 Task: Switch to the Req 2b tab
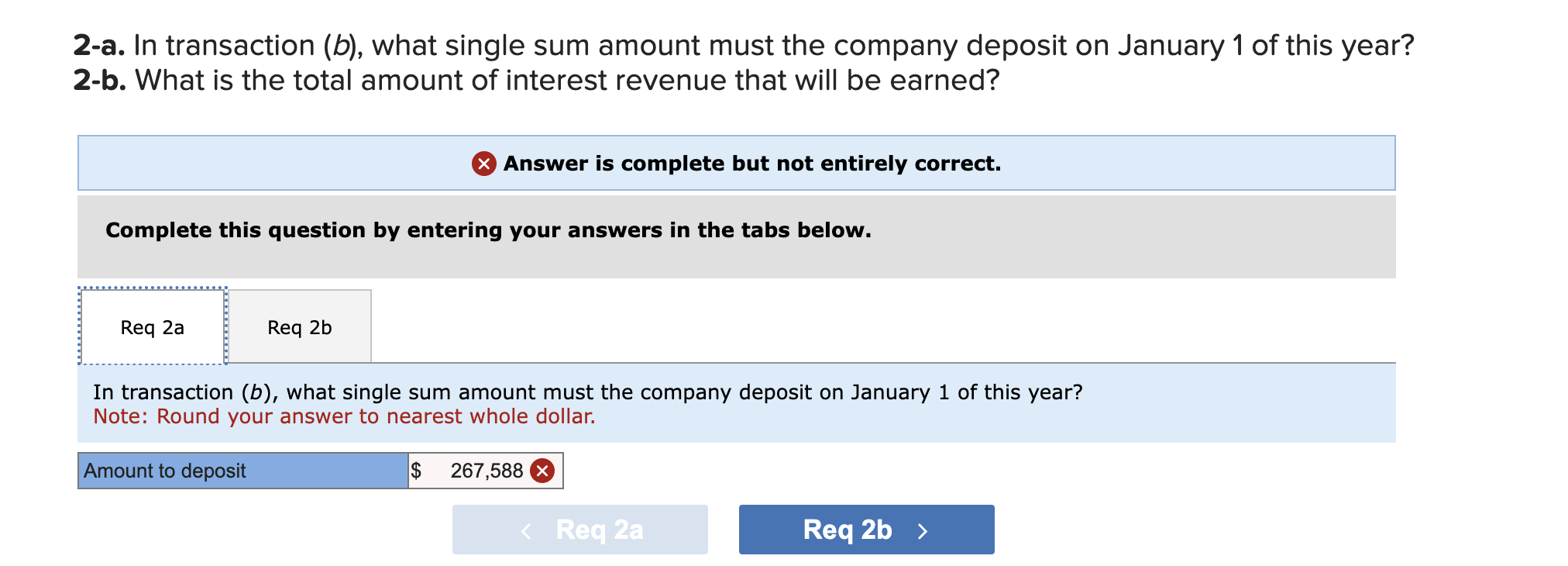pos(298,326)
